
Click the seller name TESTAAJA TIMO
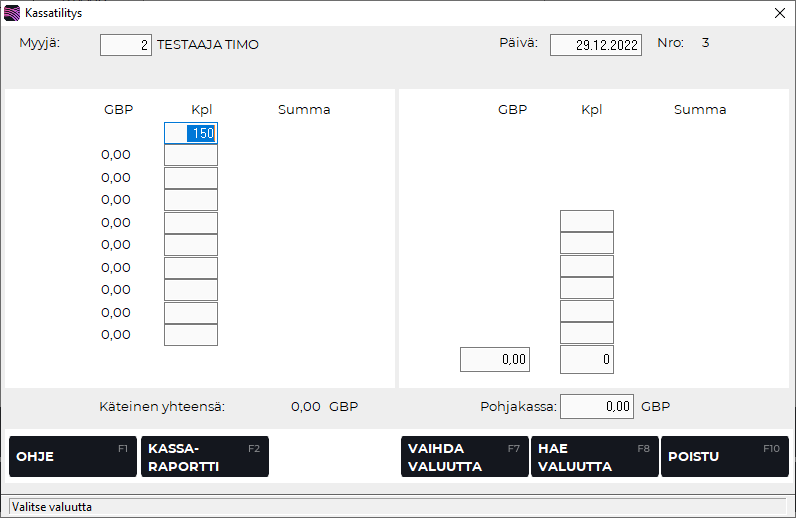[208, 45]
